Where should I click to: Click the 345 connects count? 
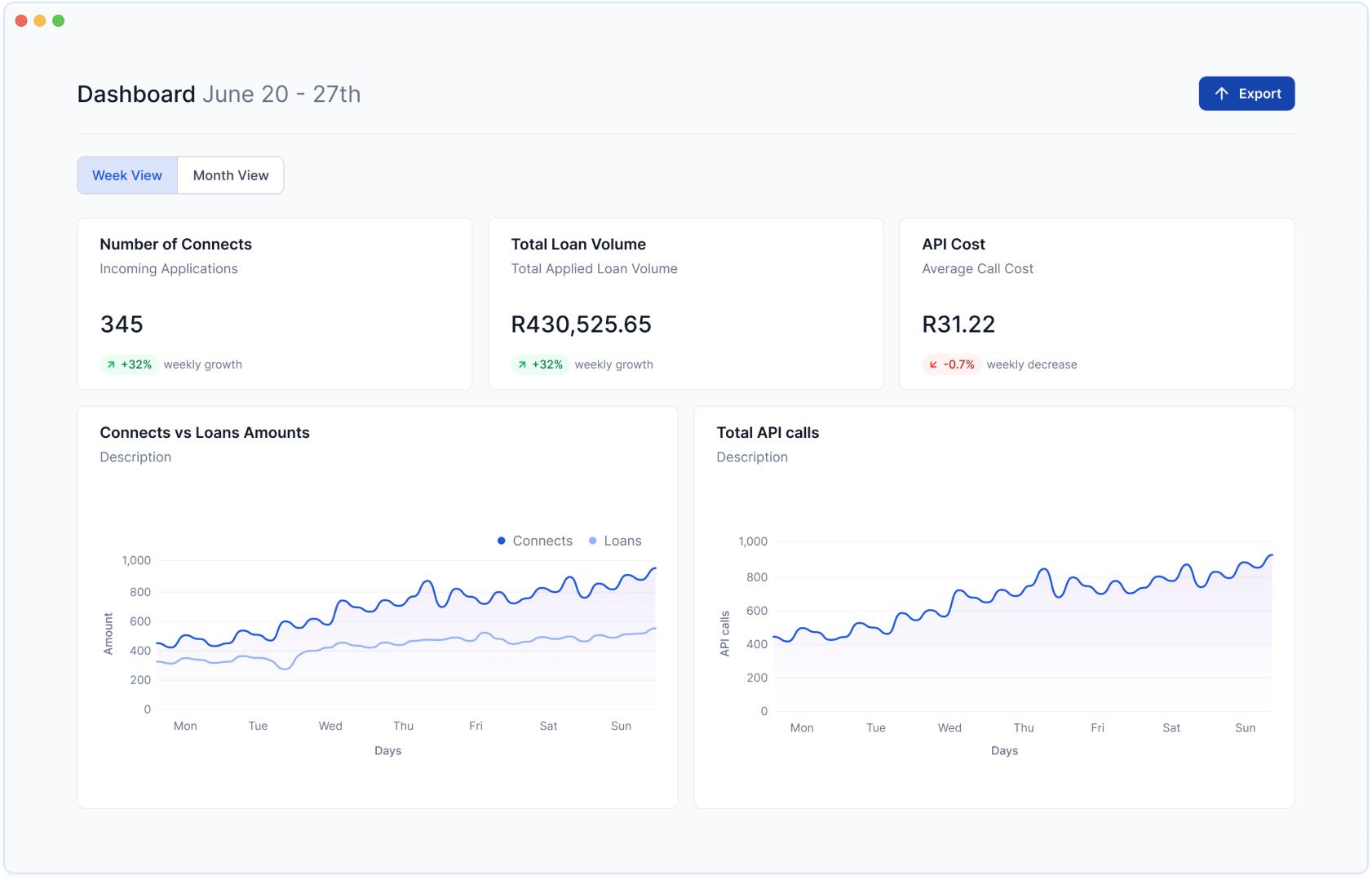click(122, 325)
